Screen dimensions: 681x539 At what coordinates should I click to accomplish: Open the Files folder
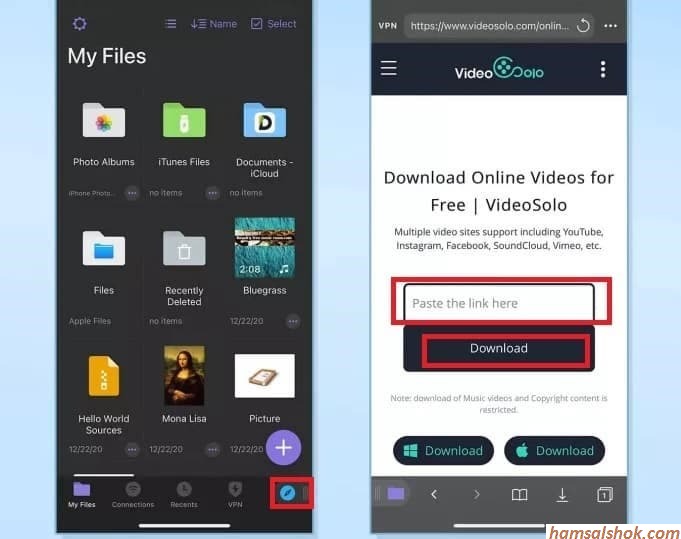[x=104, y=248]
